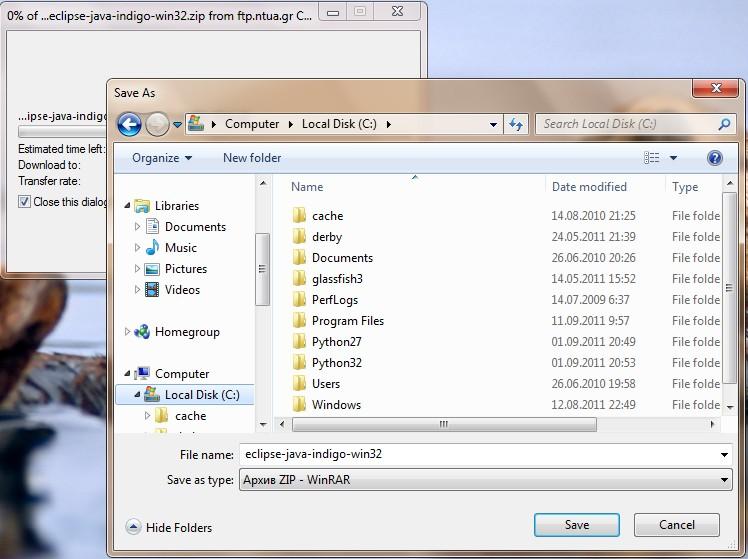The image size is (748, 559).
Task: Click the Documents folder icon in the file list
Action: pos(299,258)
